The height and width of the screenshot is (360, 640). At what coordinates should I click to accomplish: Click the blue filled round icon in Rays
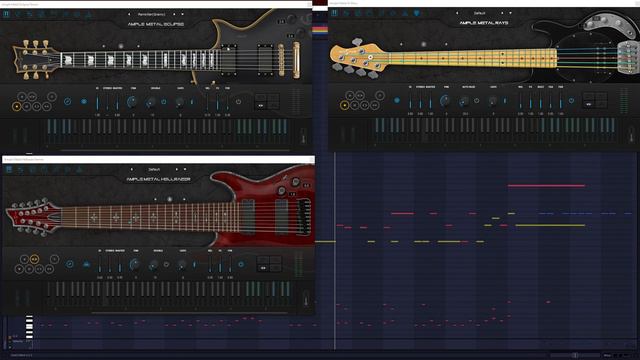397,100
